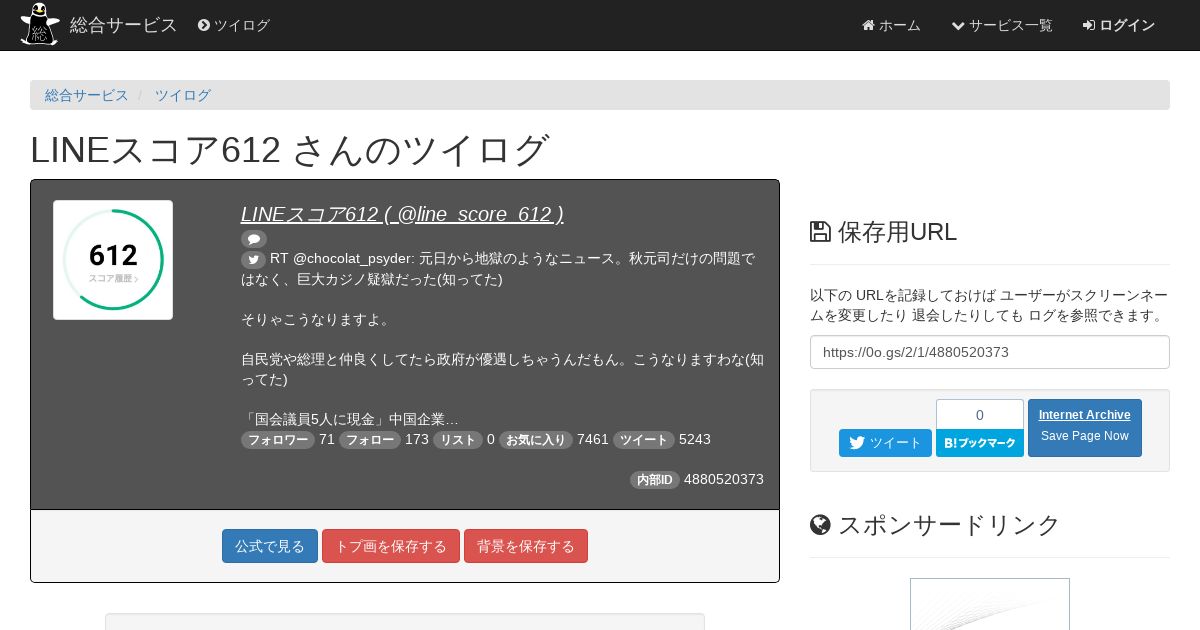Click B!ブックマーク button
This screenshot has height=630, width=1200.
coord(980,443)
